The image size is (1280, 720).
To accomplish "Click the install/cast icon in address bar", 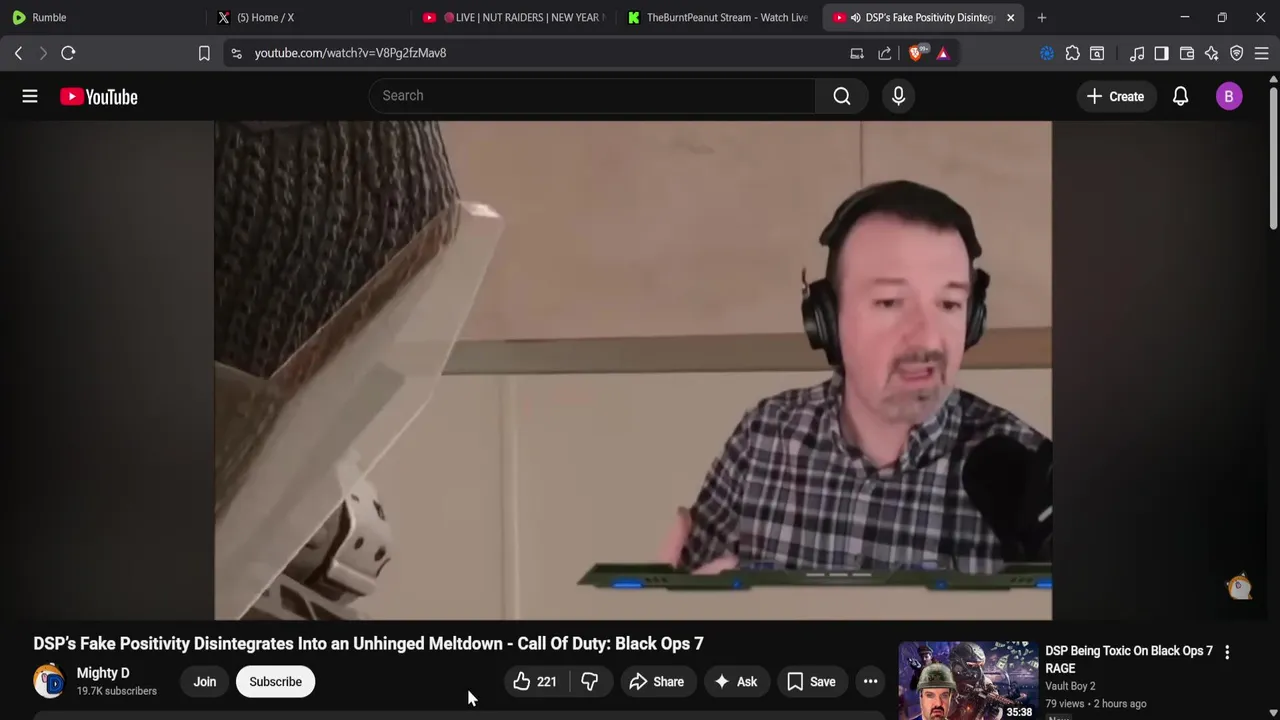I will coord(857,53).
